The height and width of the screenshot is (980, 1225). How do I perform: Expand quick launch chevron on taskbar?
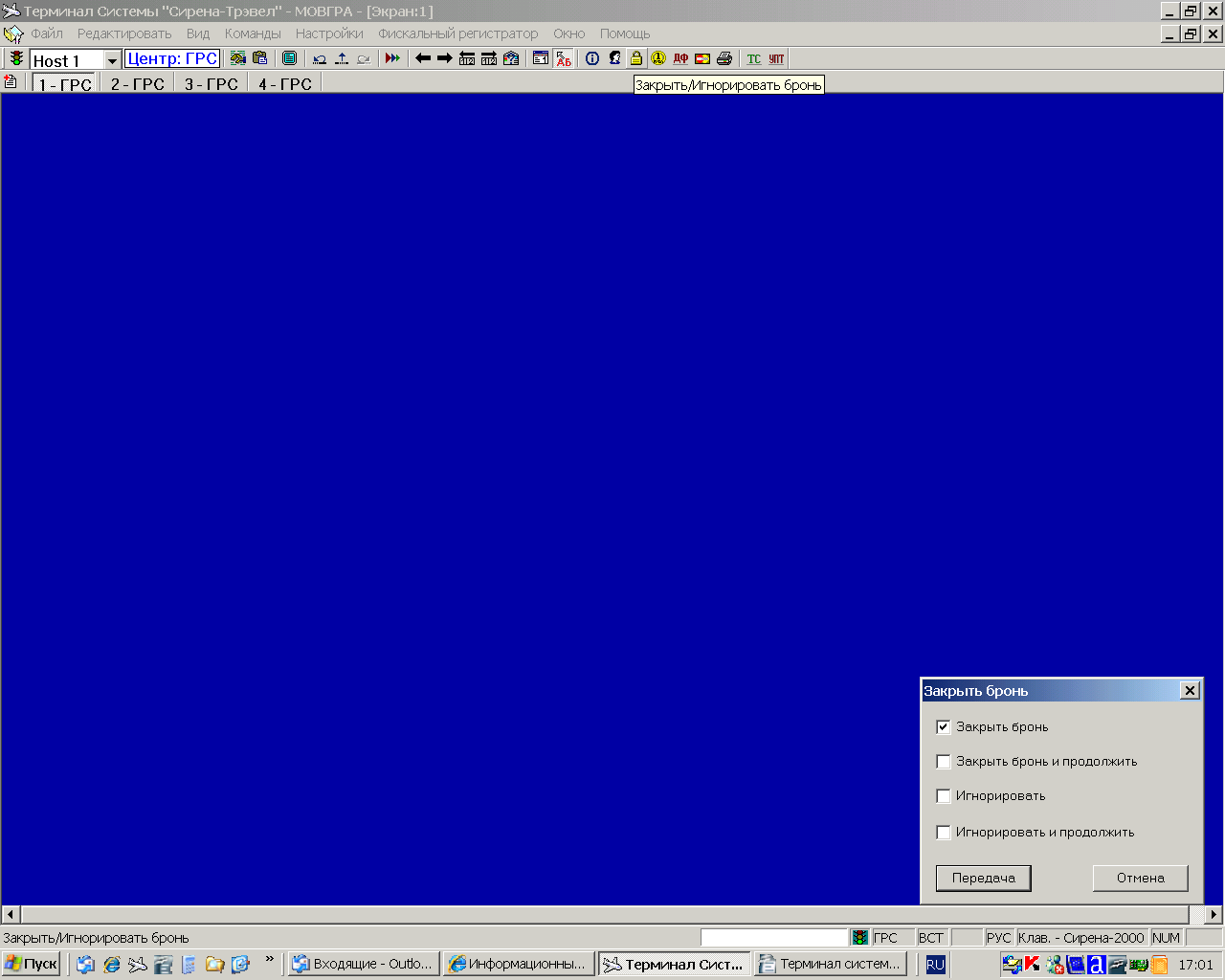(x=270, y=959)
